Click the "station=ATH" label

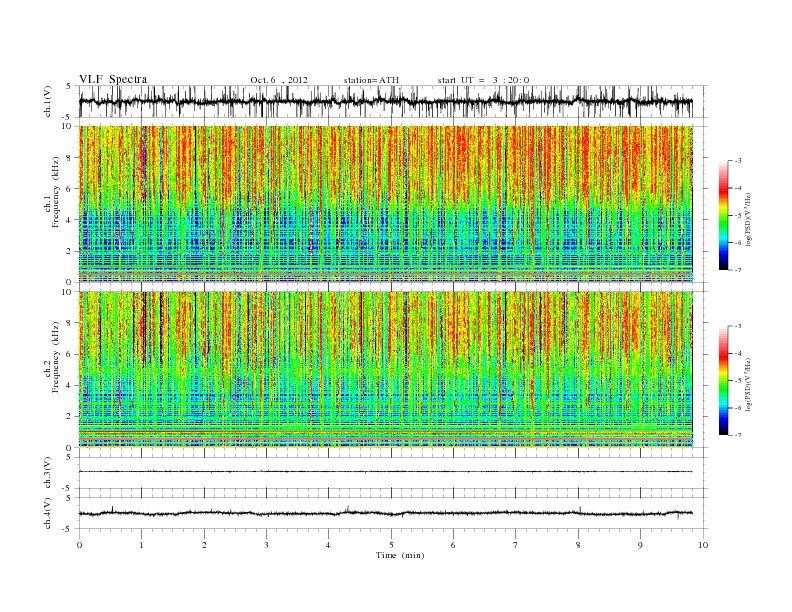point(371,80)
